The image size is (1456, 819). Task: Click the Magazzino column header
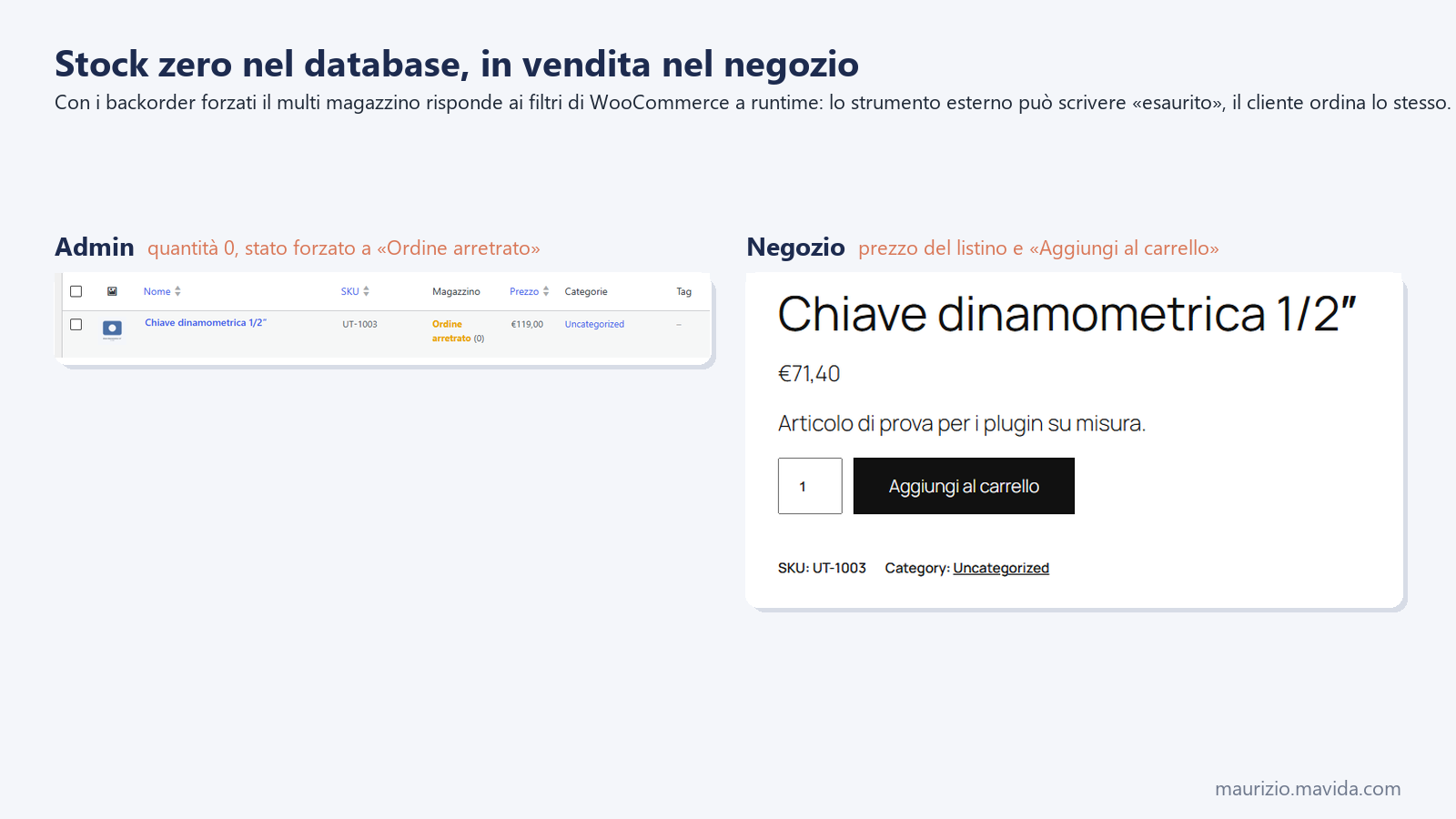click(x=456, y=291)
